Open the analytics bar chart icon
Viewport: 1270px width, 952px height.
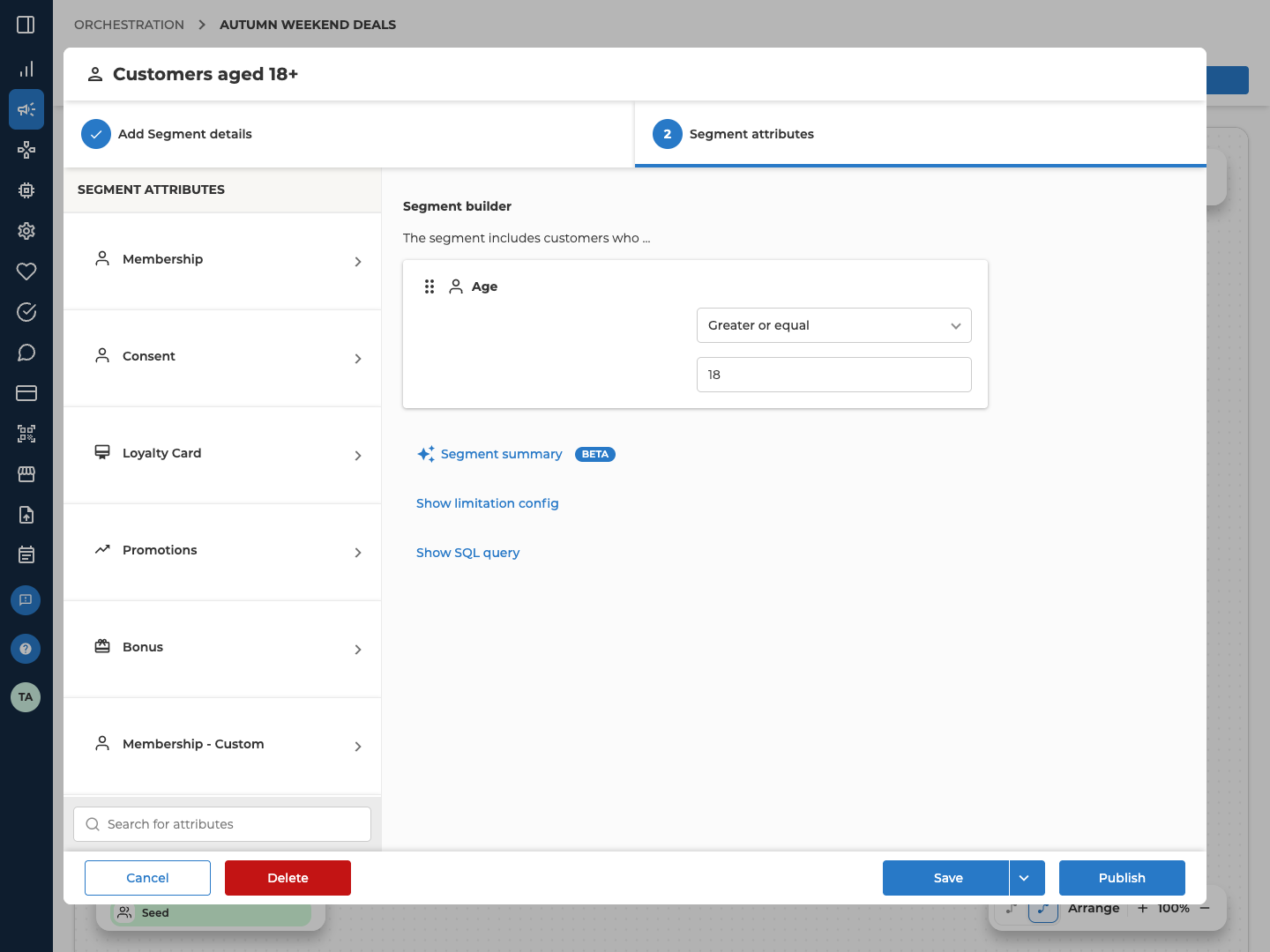[26, 69]
